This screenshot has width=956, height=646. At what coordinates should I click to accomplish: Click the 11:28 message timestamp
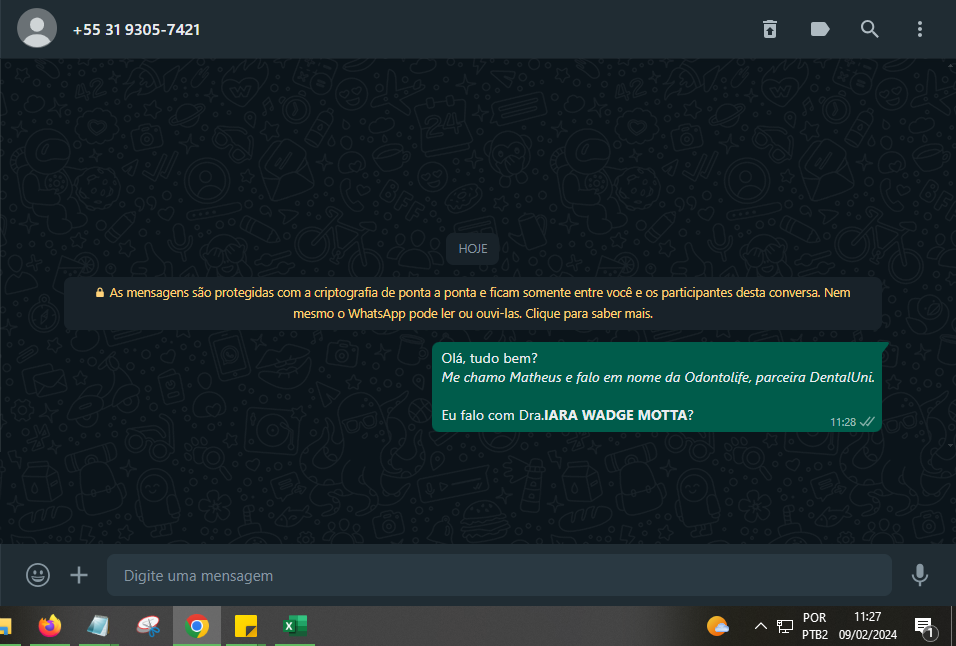point(843,422)
